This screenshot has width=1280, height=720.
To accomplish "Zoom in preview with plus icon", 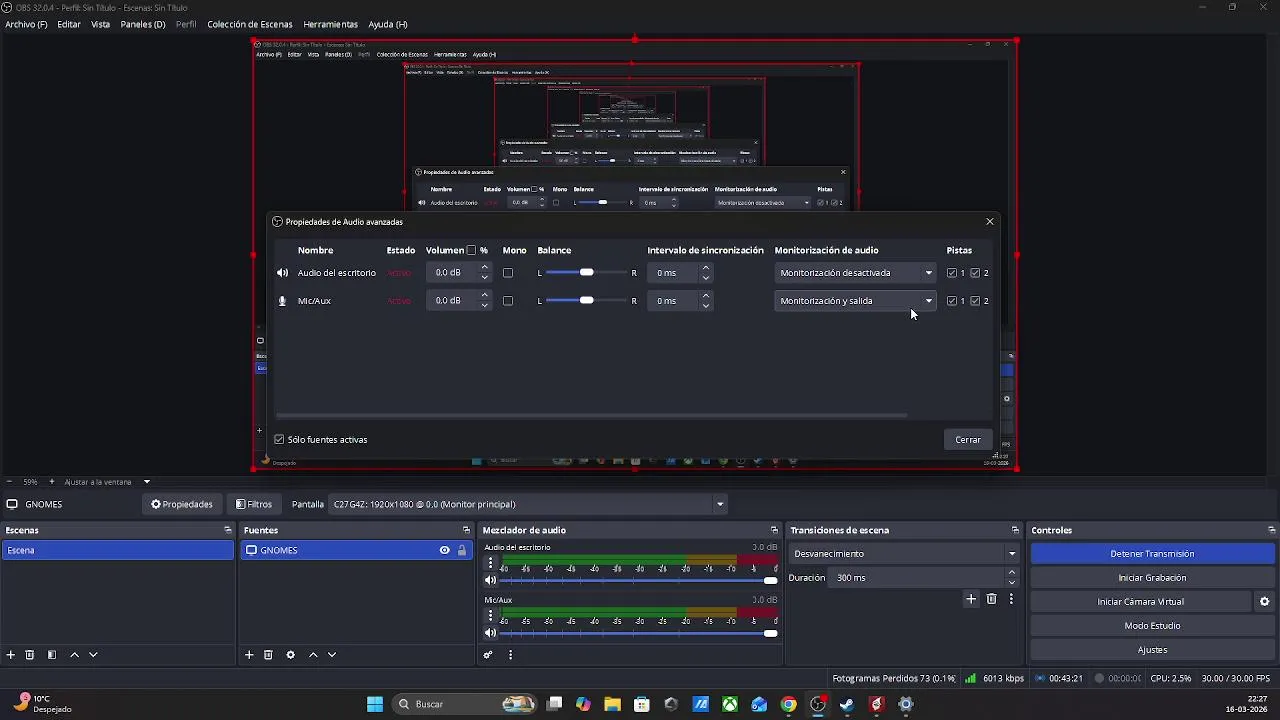I will point(52,482).
